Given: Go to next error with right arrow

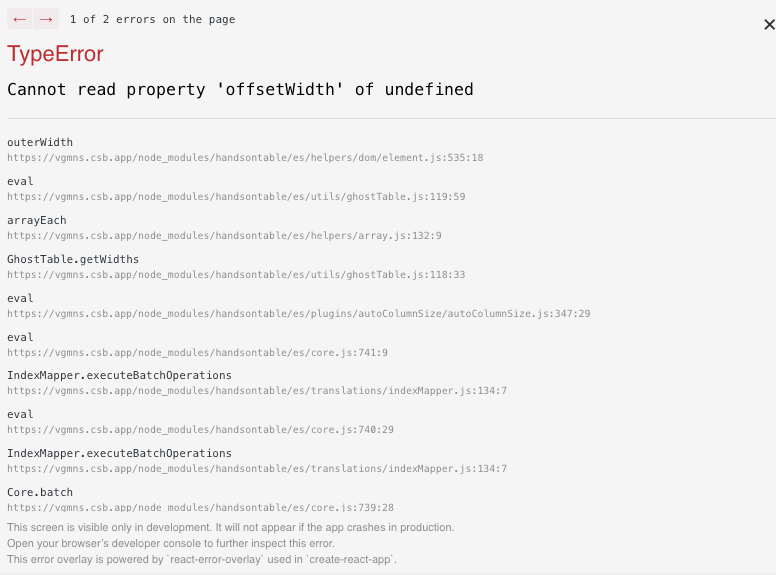Looking at the screenshot, I should pyautogui.click(x=46, y=19).
